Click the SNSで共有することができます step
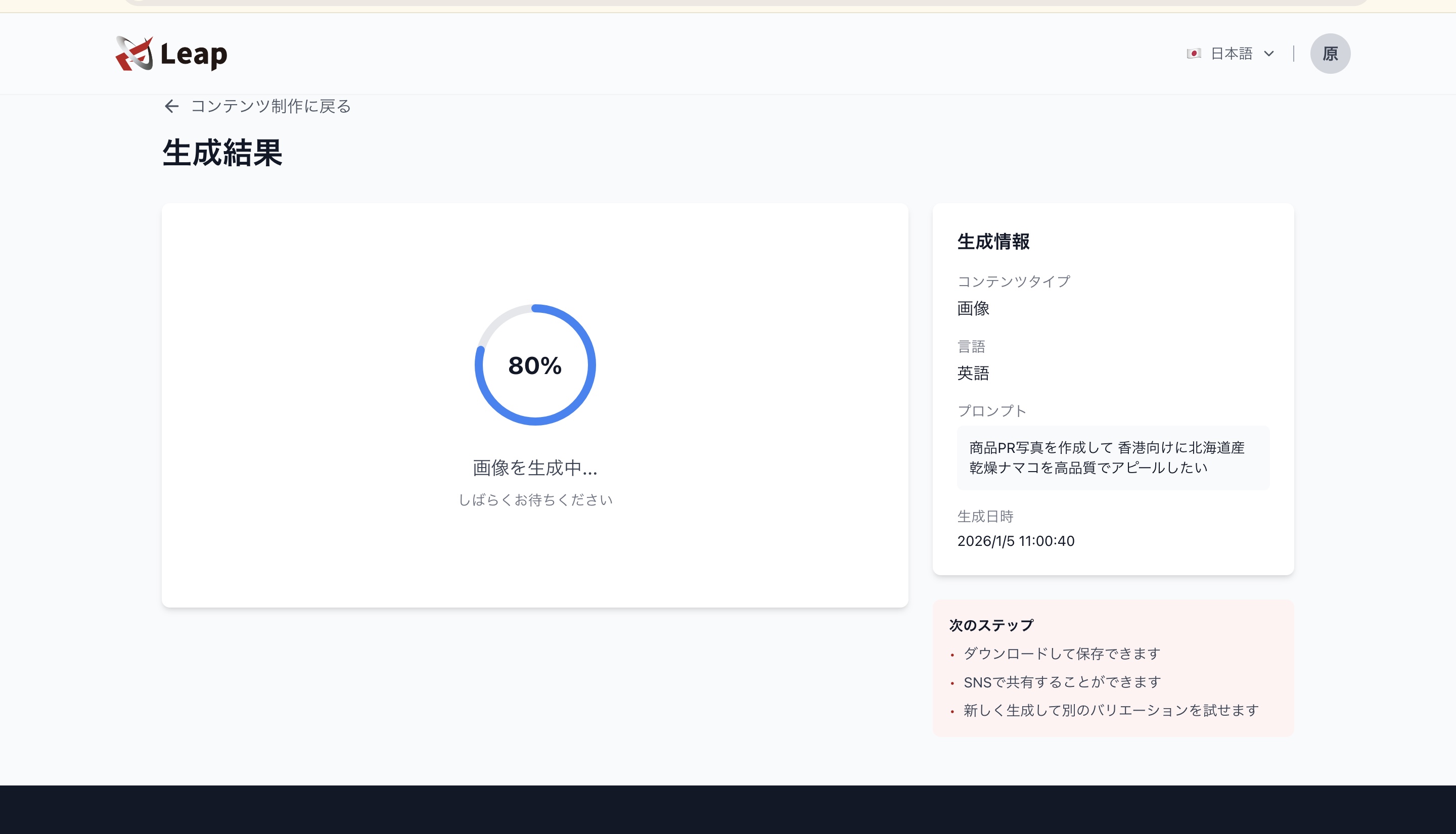Screen dimensions: 1456x834 1060,682
